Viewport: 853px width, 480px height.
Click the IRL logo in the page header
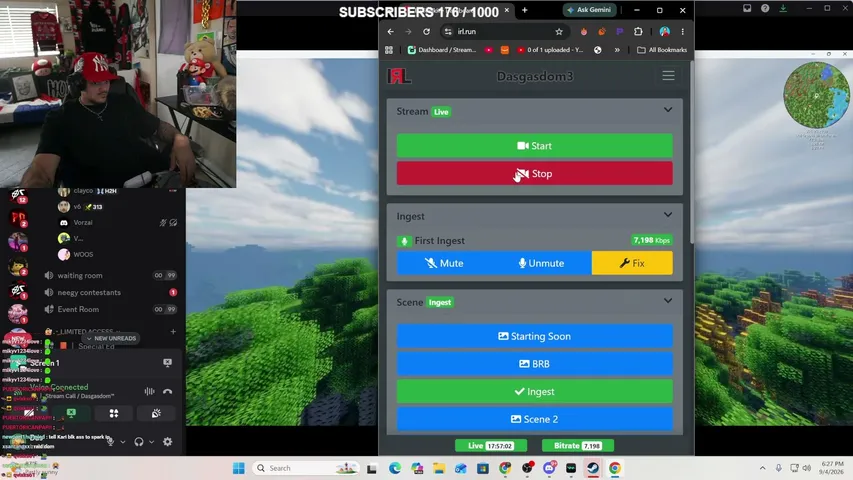(399, 76)
